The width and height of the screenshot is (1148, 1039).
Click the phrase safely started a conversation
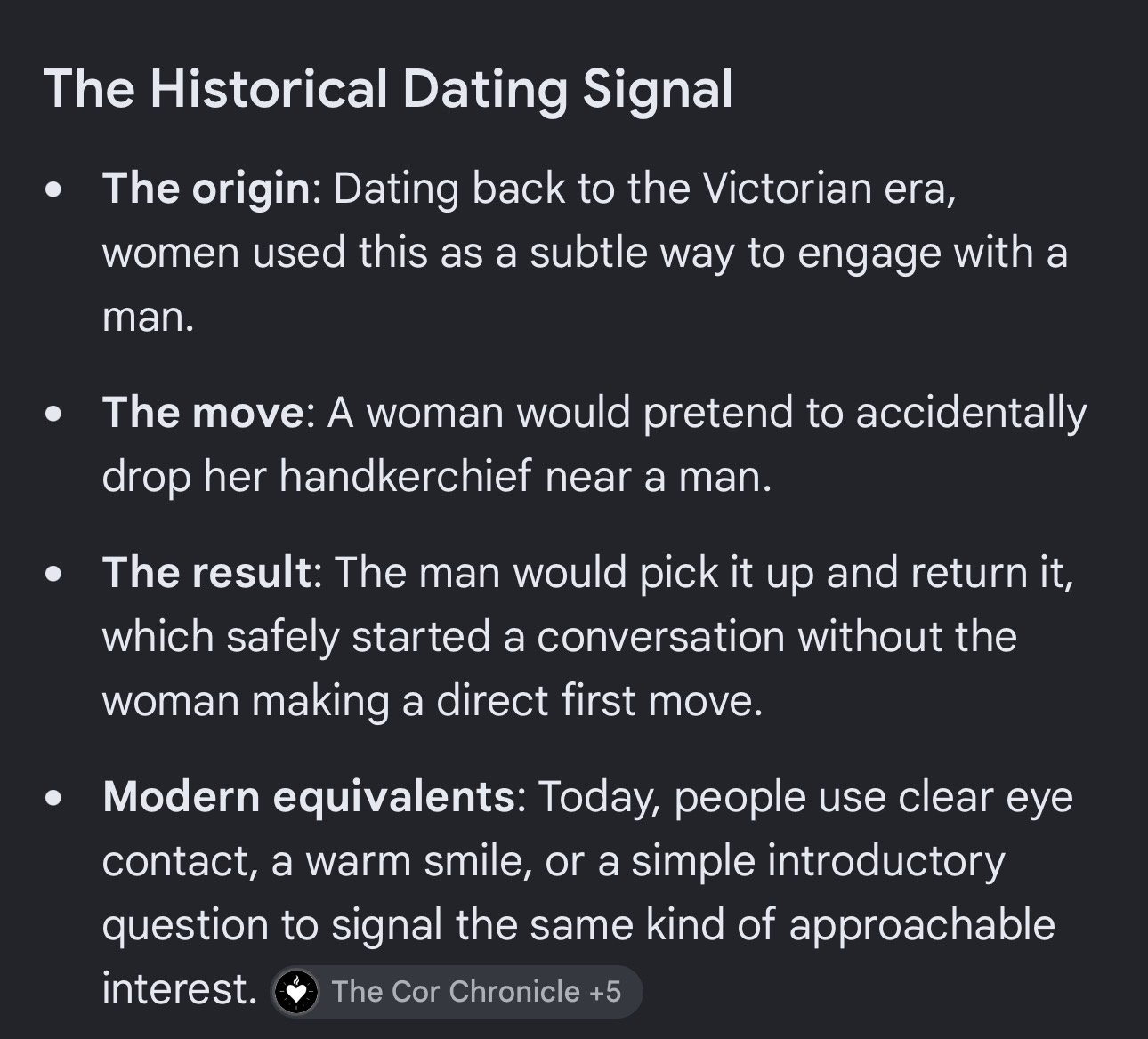(507, 638)
